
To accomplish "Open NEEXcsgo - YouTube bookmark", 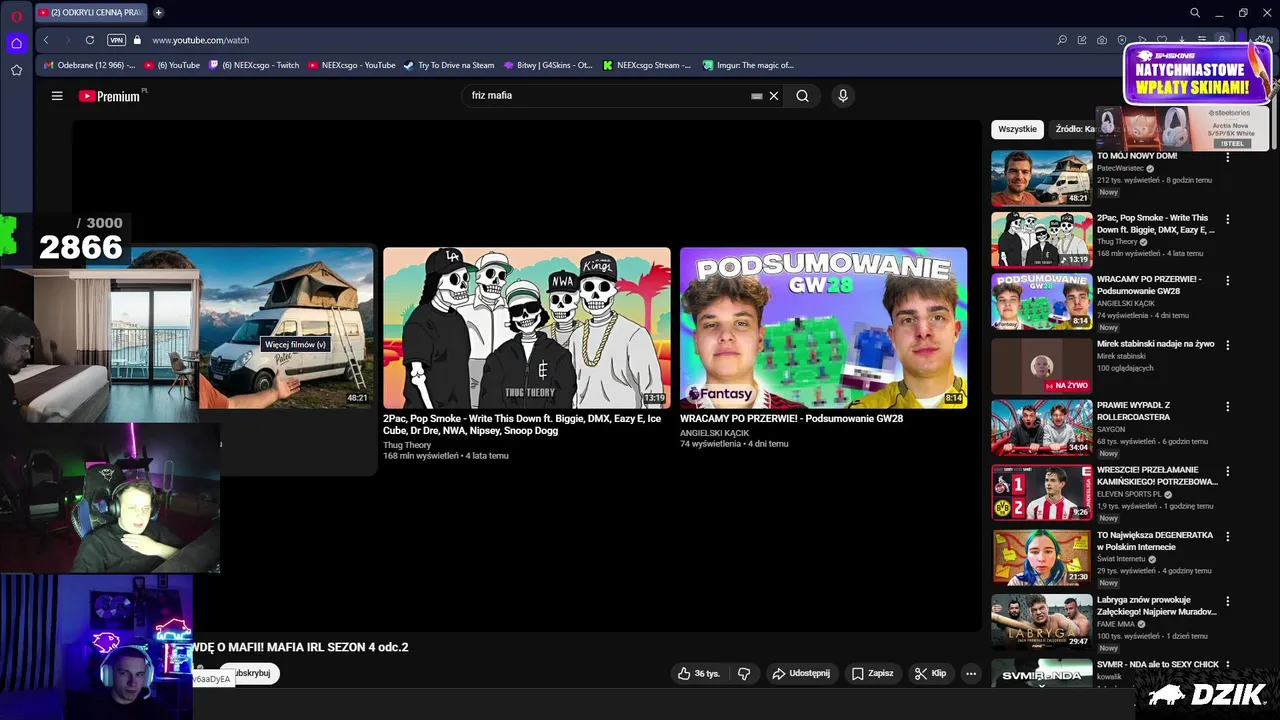I will [x=352, y=65].
